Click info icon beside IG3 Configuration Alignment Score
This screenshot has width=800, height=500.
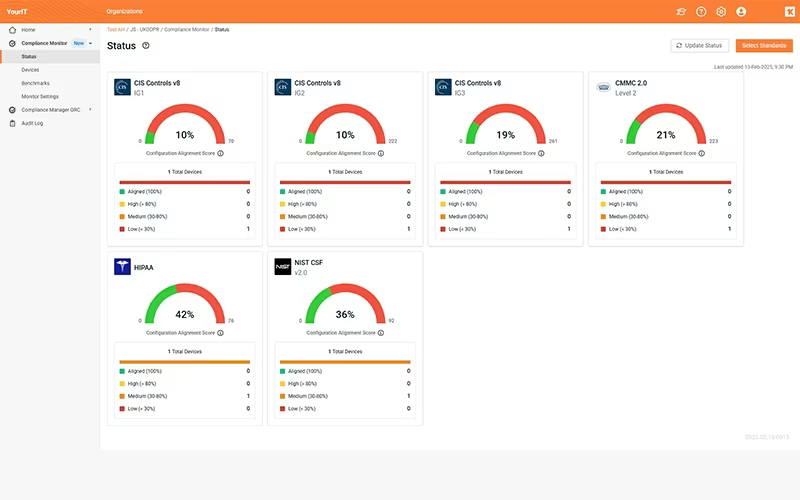(541, 153)
